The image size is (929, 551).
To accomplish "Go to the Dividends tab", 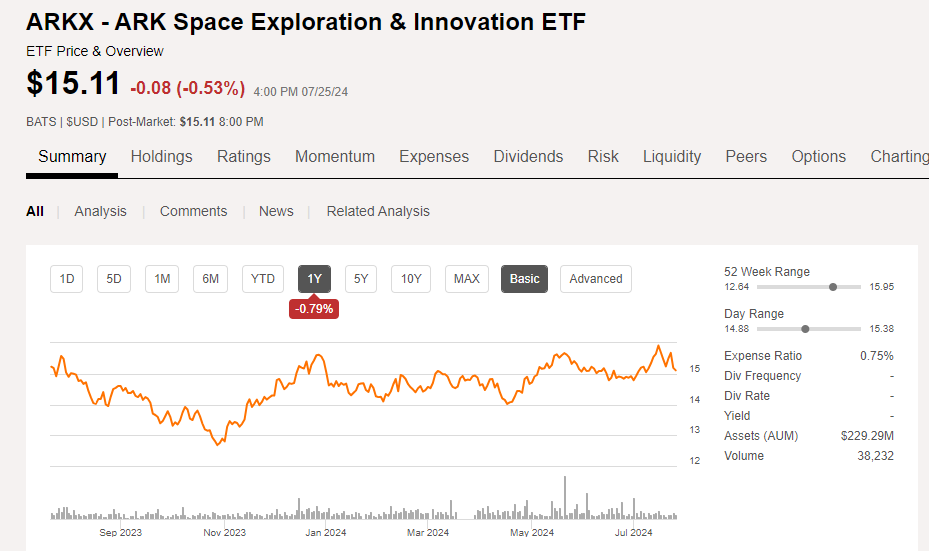I will [x=528, y=156].
